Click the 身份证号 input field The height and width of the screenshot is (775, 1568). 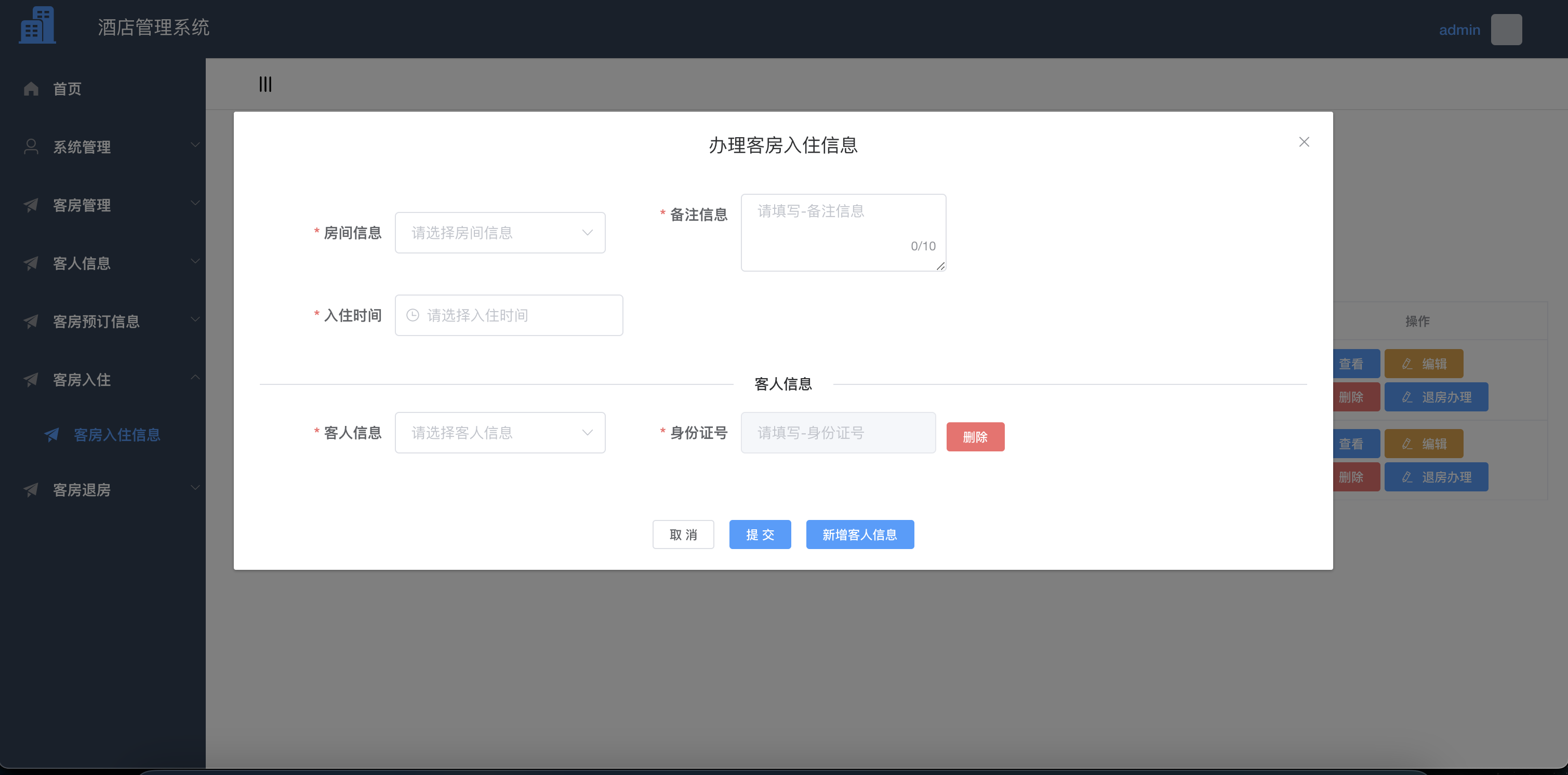tap(838, 433)
